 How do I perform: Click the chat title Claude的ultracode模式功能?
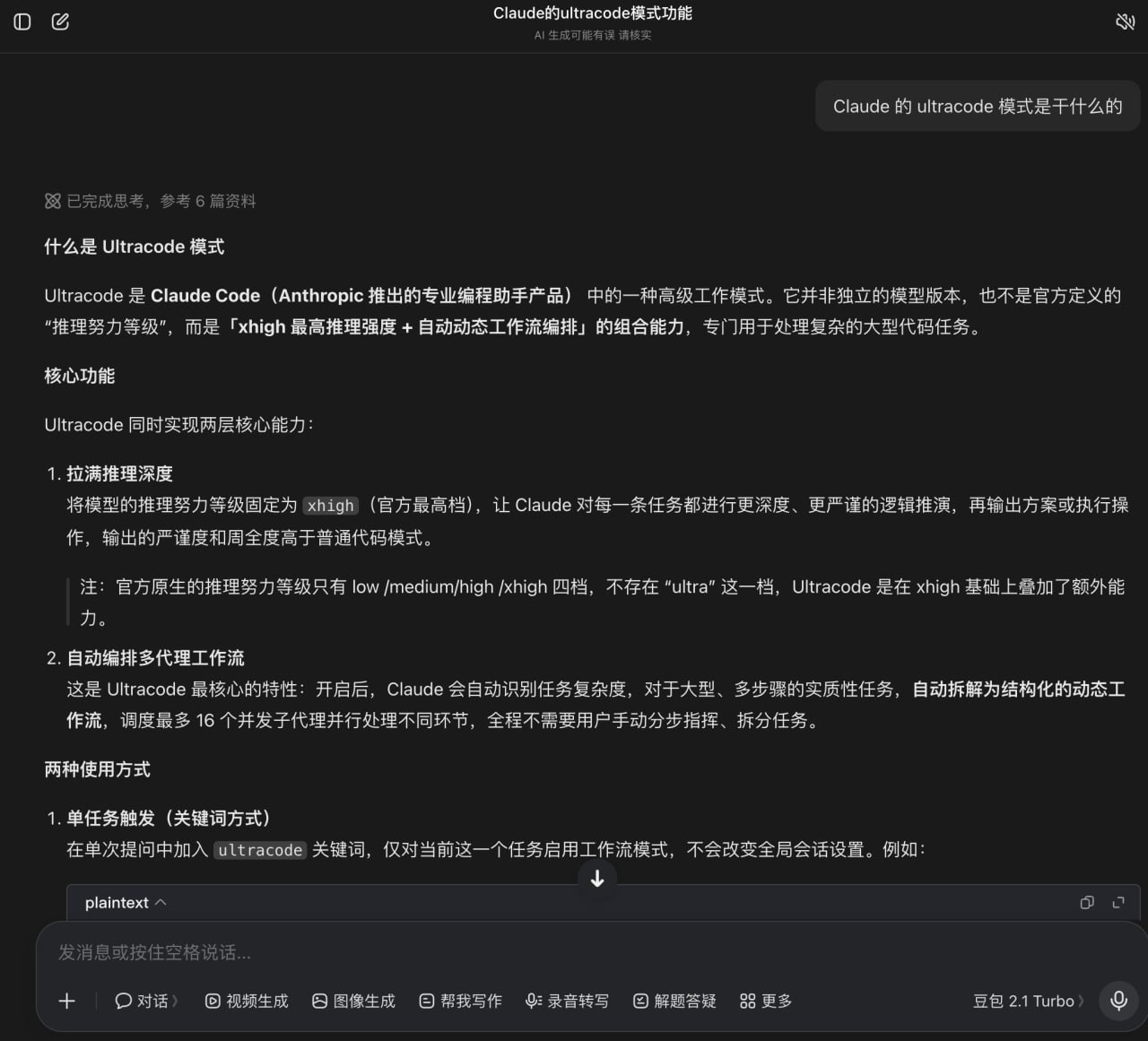click(x=593, y=13)
